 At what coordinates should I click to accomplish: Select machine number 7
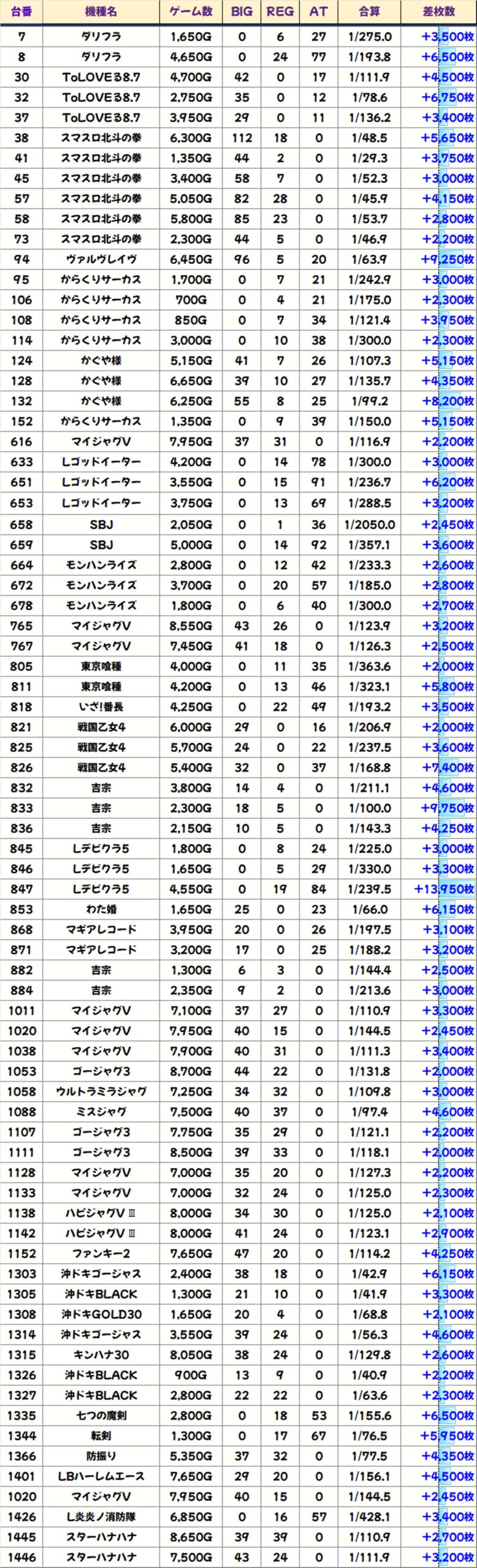coord(21,37)
